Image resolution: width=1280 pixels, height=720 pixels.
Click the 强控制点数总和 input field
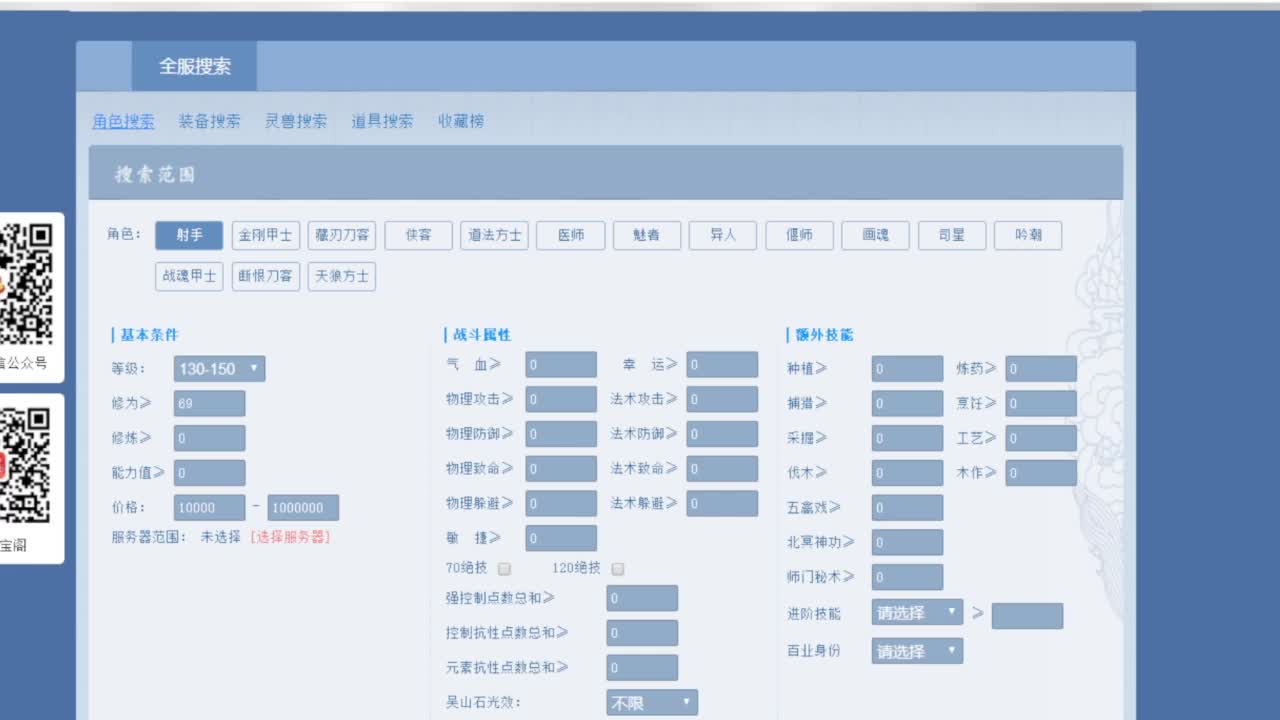coord(642,598)
